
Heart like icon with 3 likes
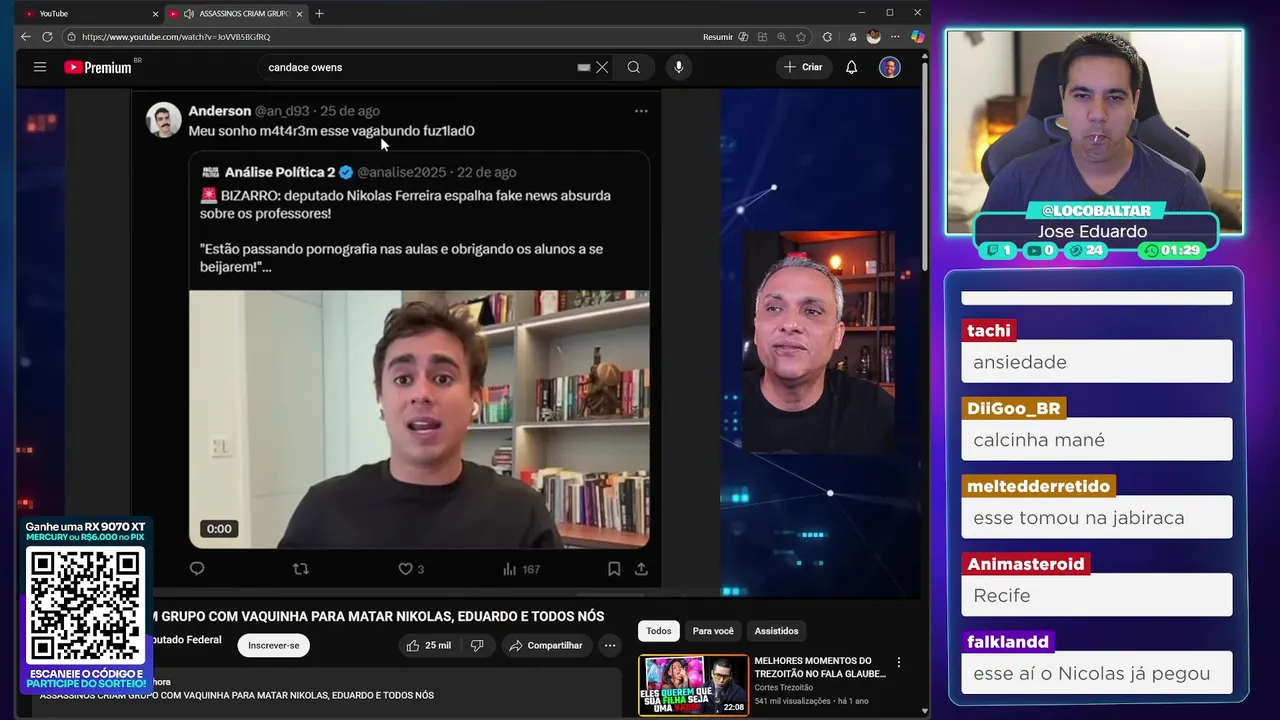pos(406,569)
